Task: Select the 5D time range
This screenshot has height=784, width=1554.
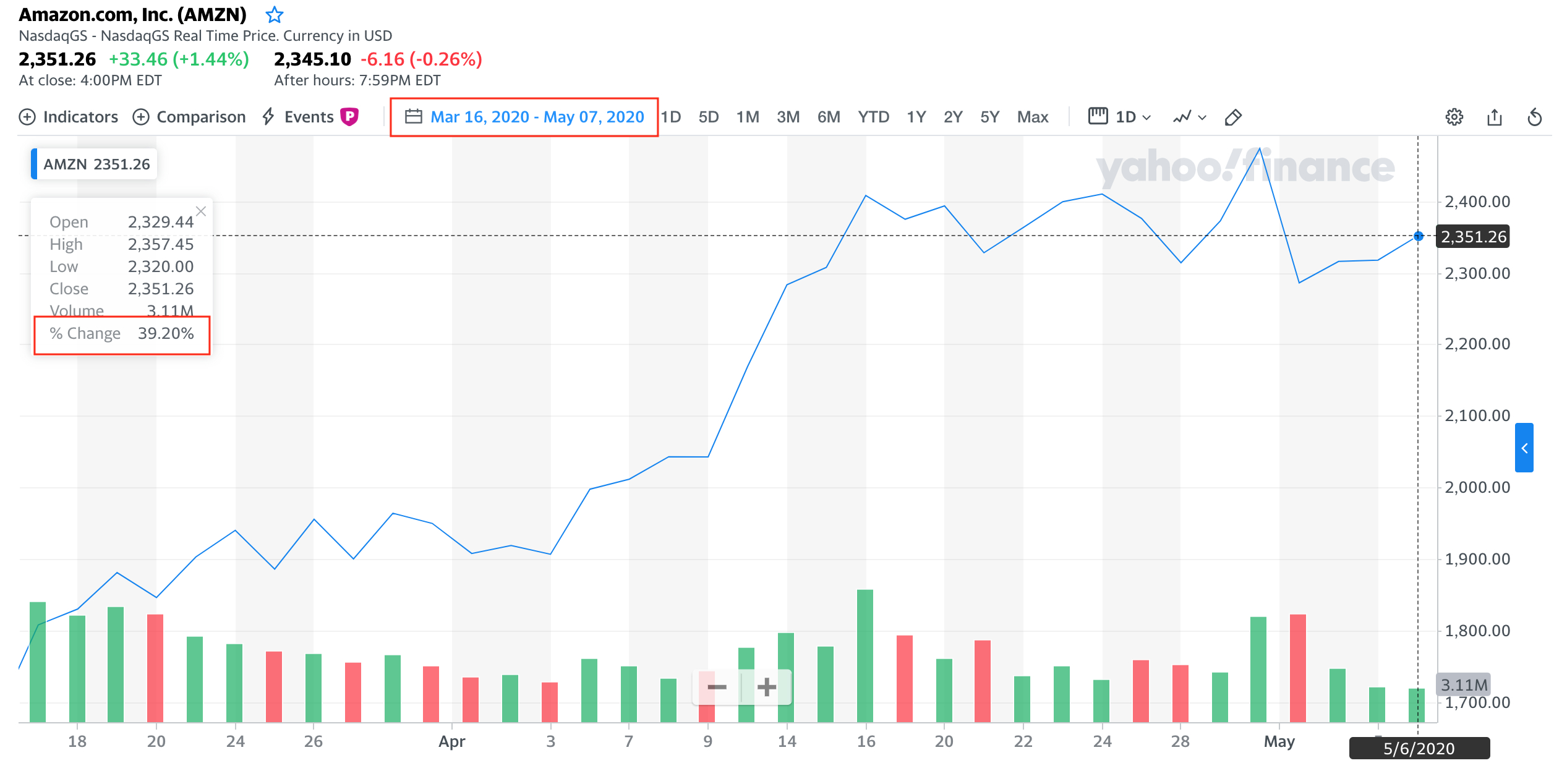Action: click(x=708, y=117)
